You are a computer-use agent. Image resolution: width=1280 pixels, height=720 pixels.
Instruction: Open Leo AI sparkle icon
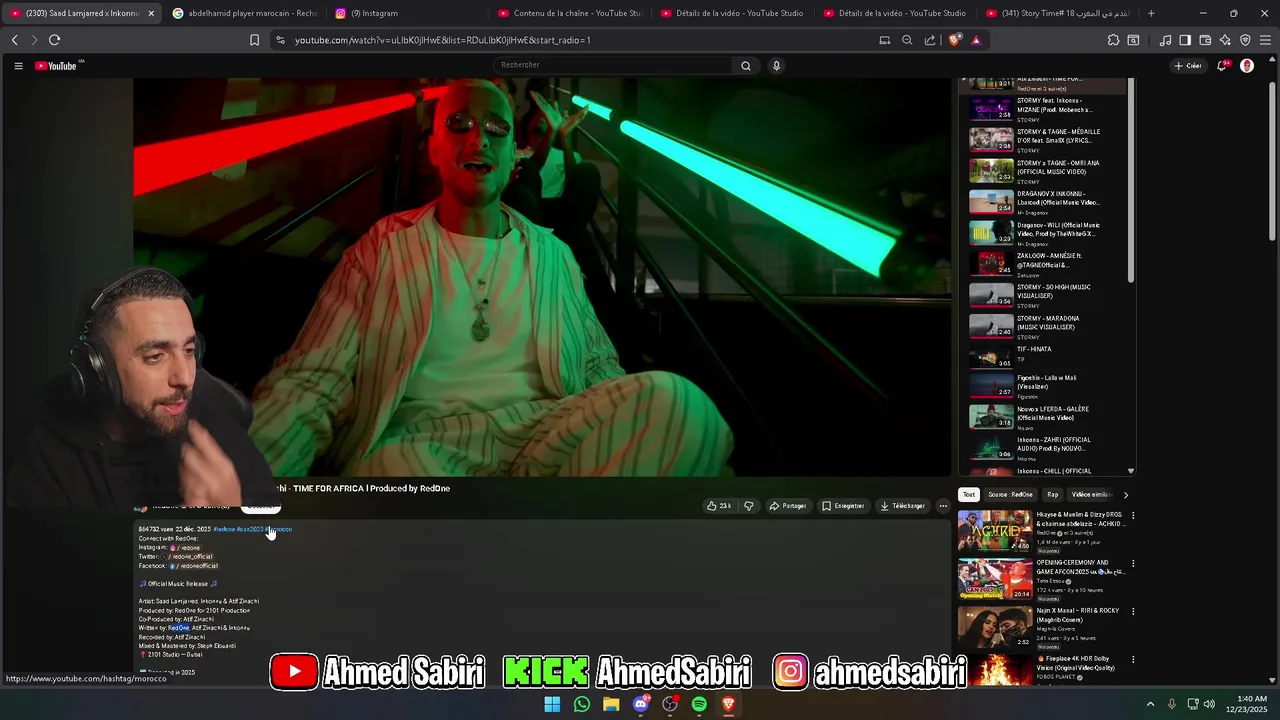pyautogui.click(x=1225, y=40)
